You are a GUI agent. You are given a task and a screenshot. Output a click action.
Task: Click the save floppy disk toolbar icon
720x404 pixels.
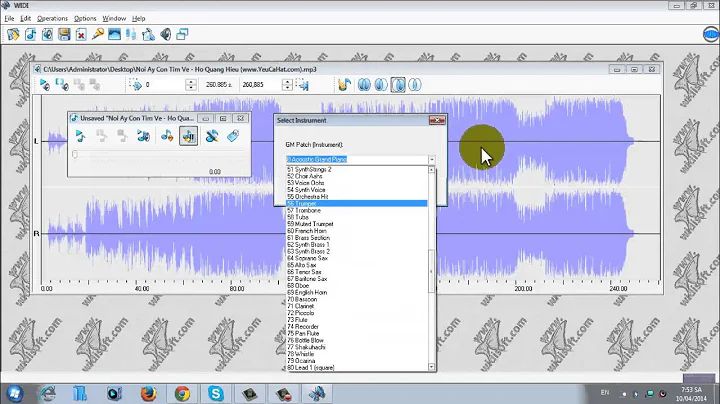pos(64,34)
